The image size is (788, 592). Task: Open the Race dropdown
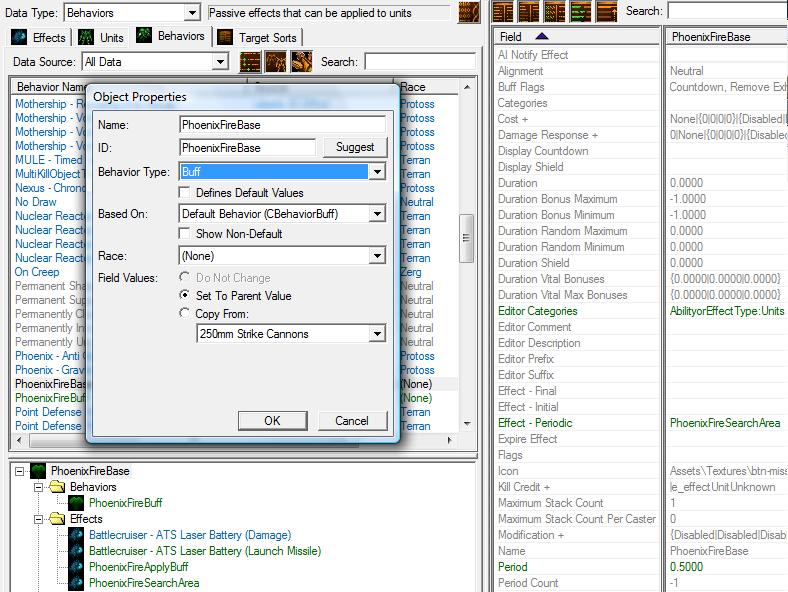tap(377, 256)
